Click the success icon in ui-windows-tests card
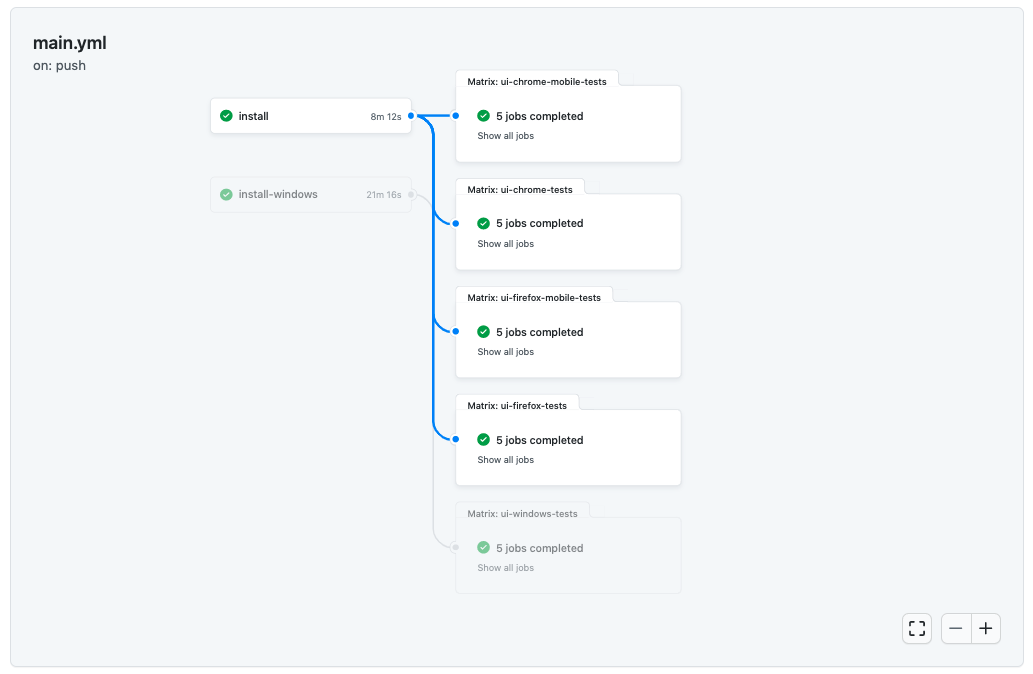Image resolution: width=1033 pixels, height=674 pixels. tap(483, 548)
